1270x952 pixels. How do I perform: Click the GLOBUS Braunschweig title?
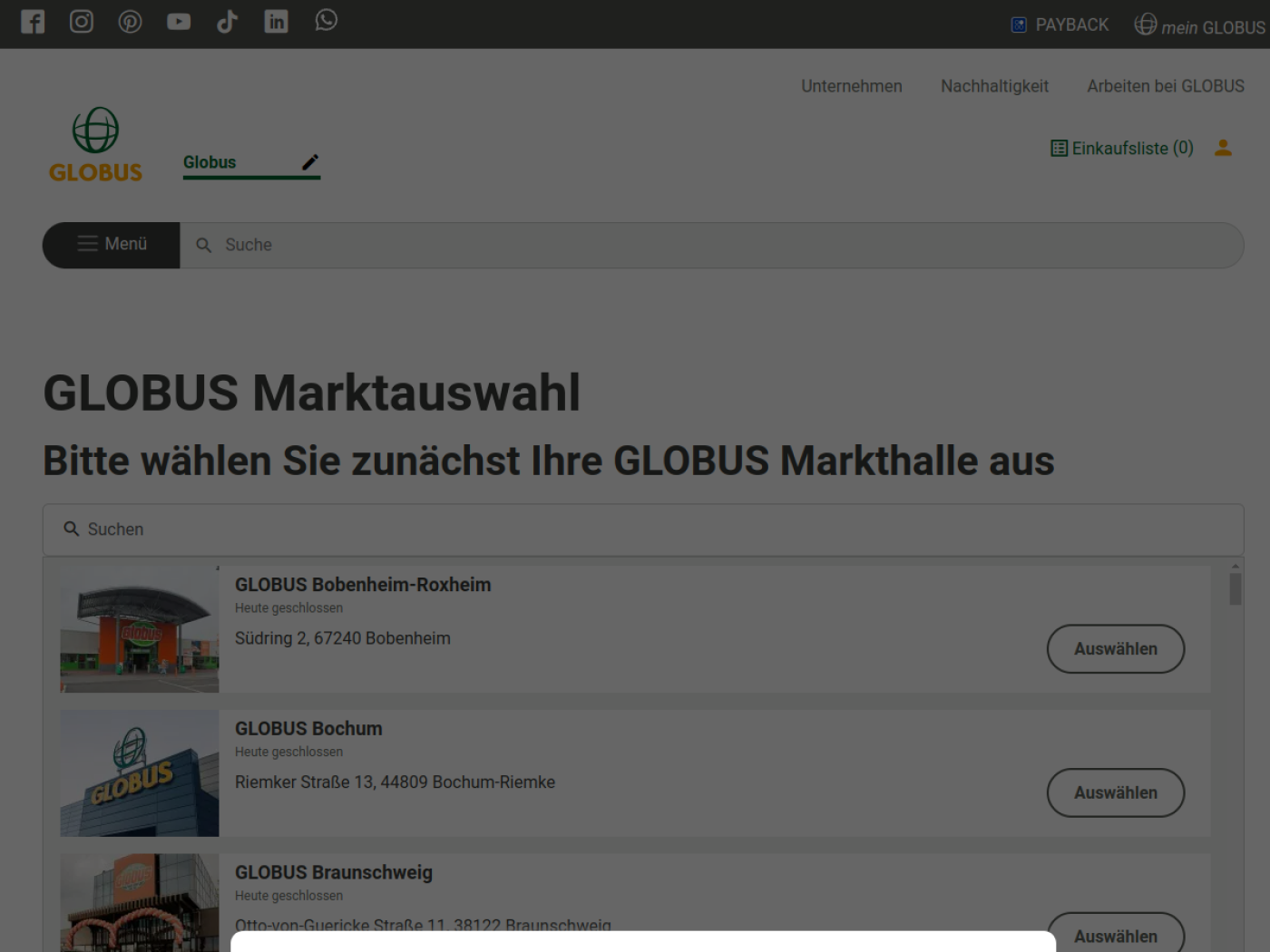click(x=334, y=872)
